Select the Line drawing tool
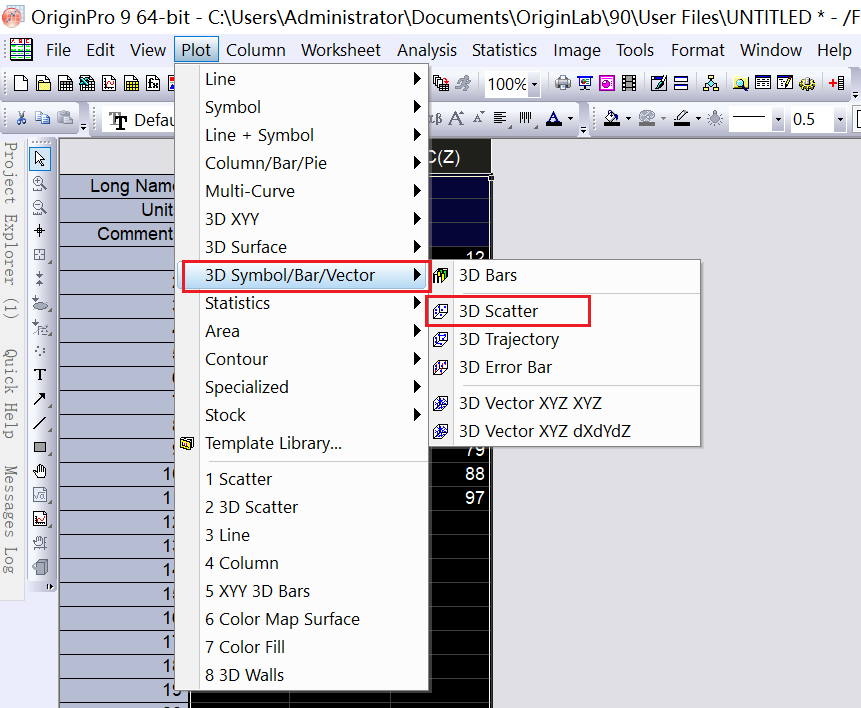Image resolution: width=861 pixels, height=708 pixels. click(40, 423)
